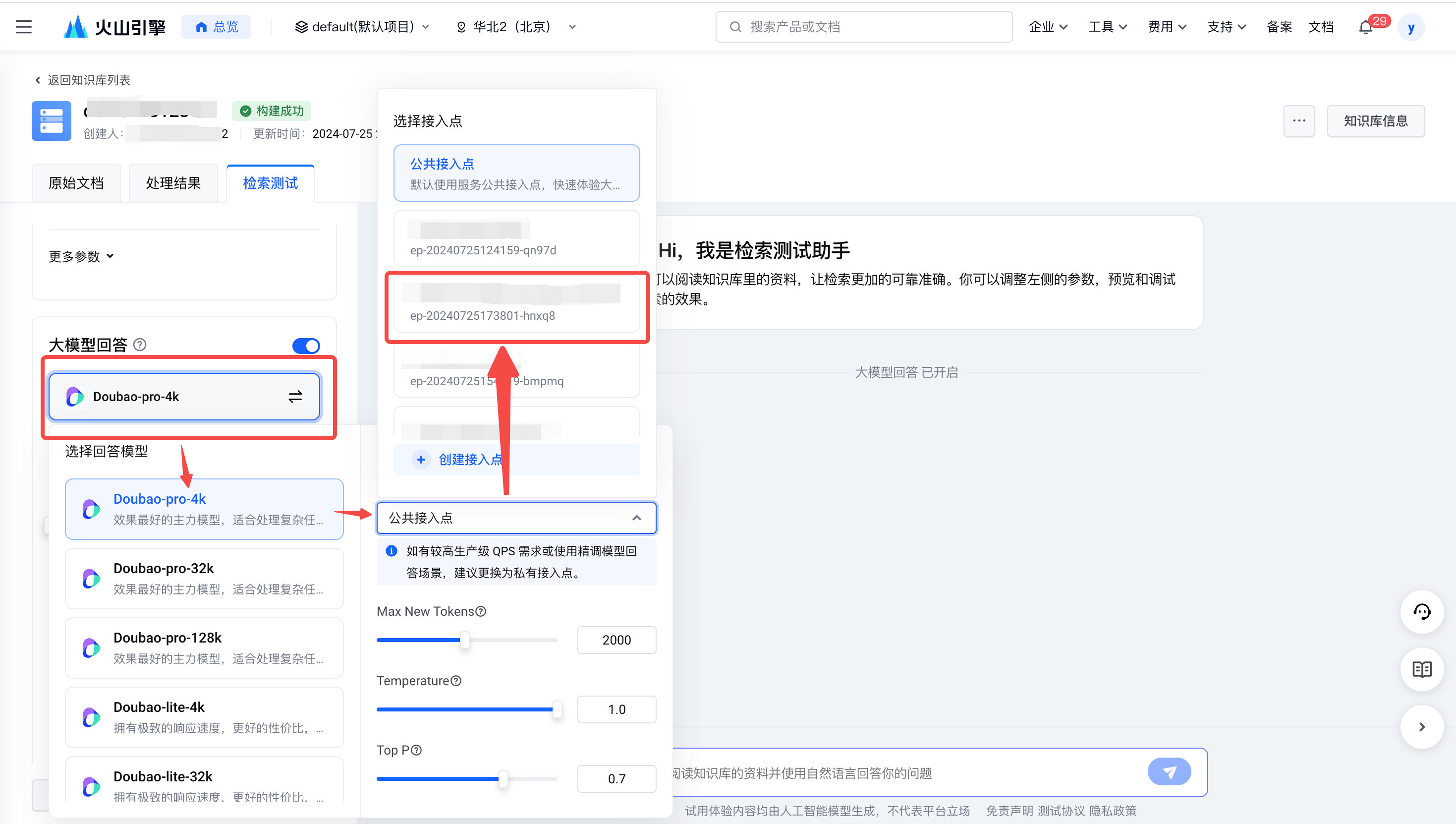
Task: Open 知识库信息 button
Action: click(x=1375, y=120)
